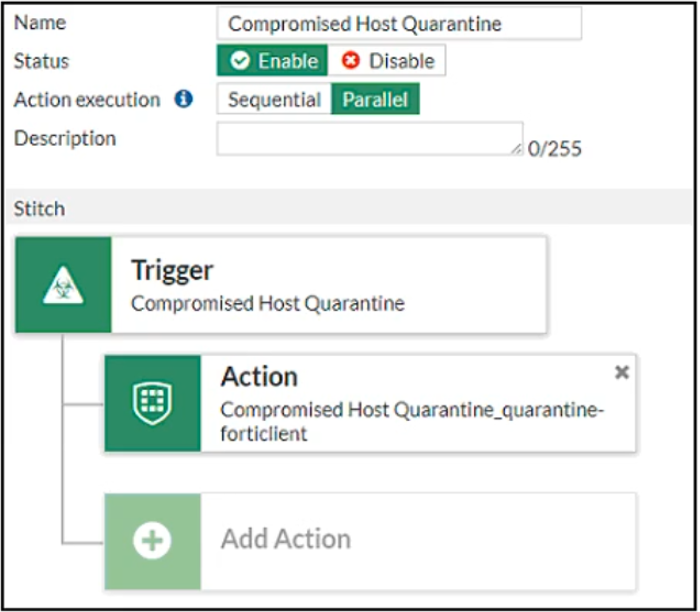Set stitch status to Disable
Viewport: 700px width, 612px height.
point(387,61)
